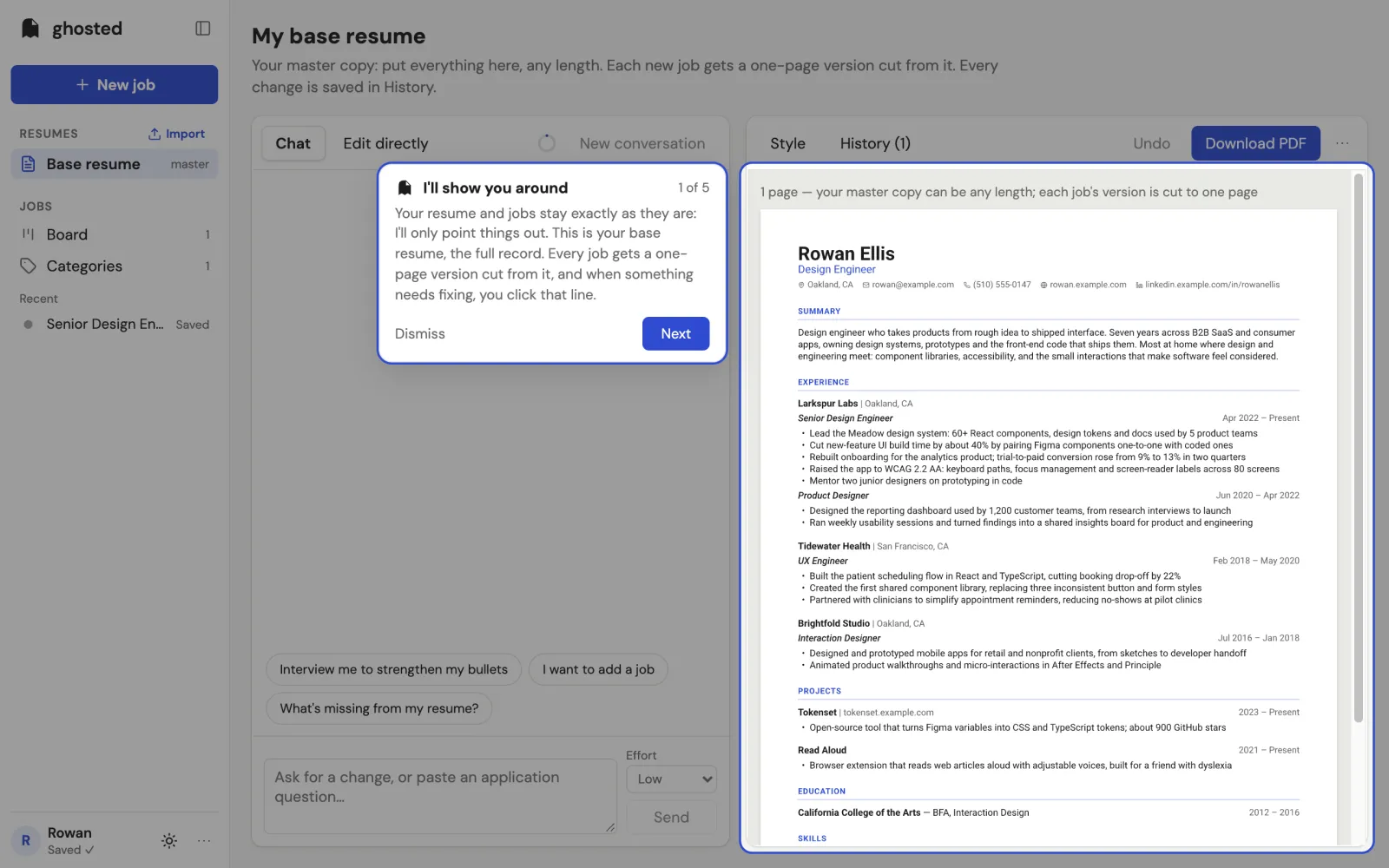
Task: Click the Import resume link
Action: (177, 134)
